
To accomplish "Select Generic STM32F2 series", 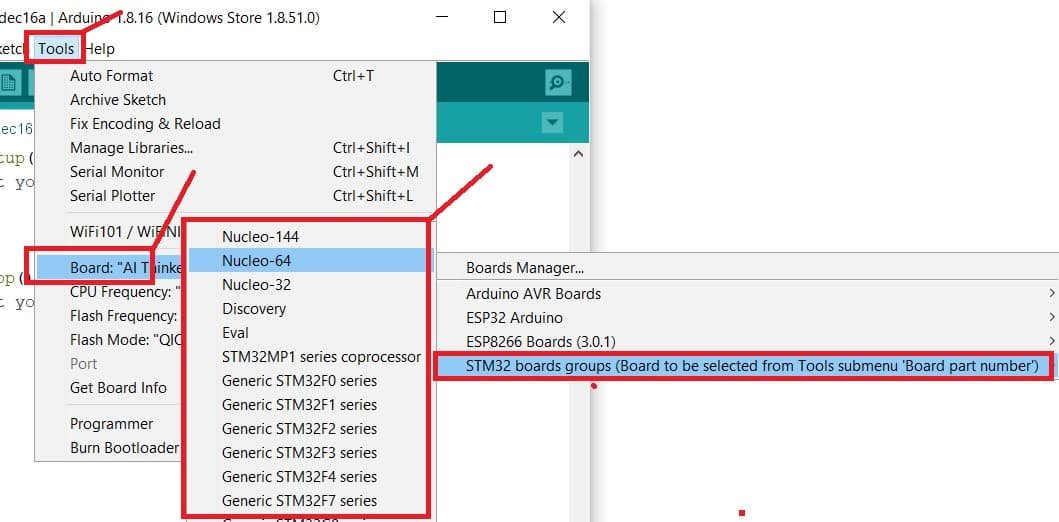I will click(x=307, y=429).
